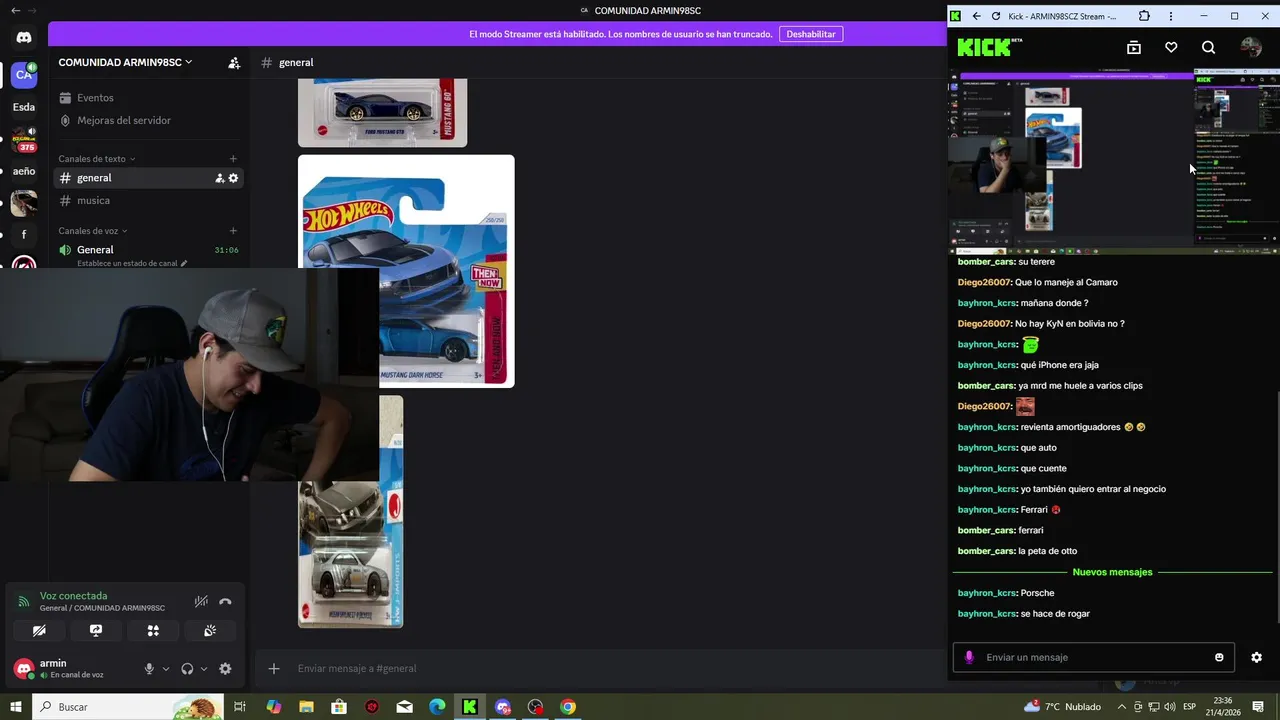Click bayhron_kcrs username on Porsche message
1280x720 pixels.
[x=987, y=593]
